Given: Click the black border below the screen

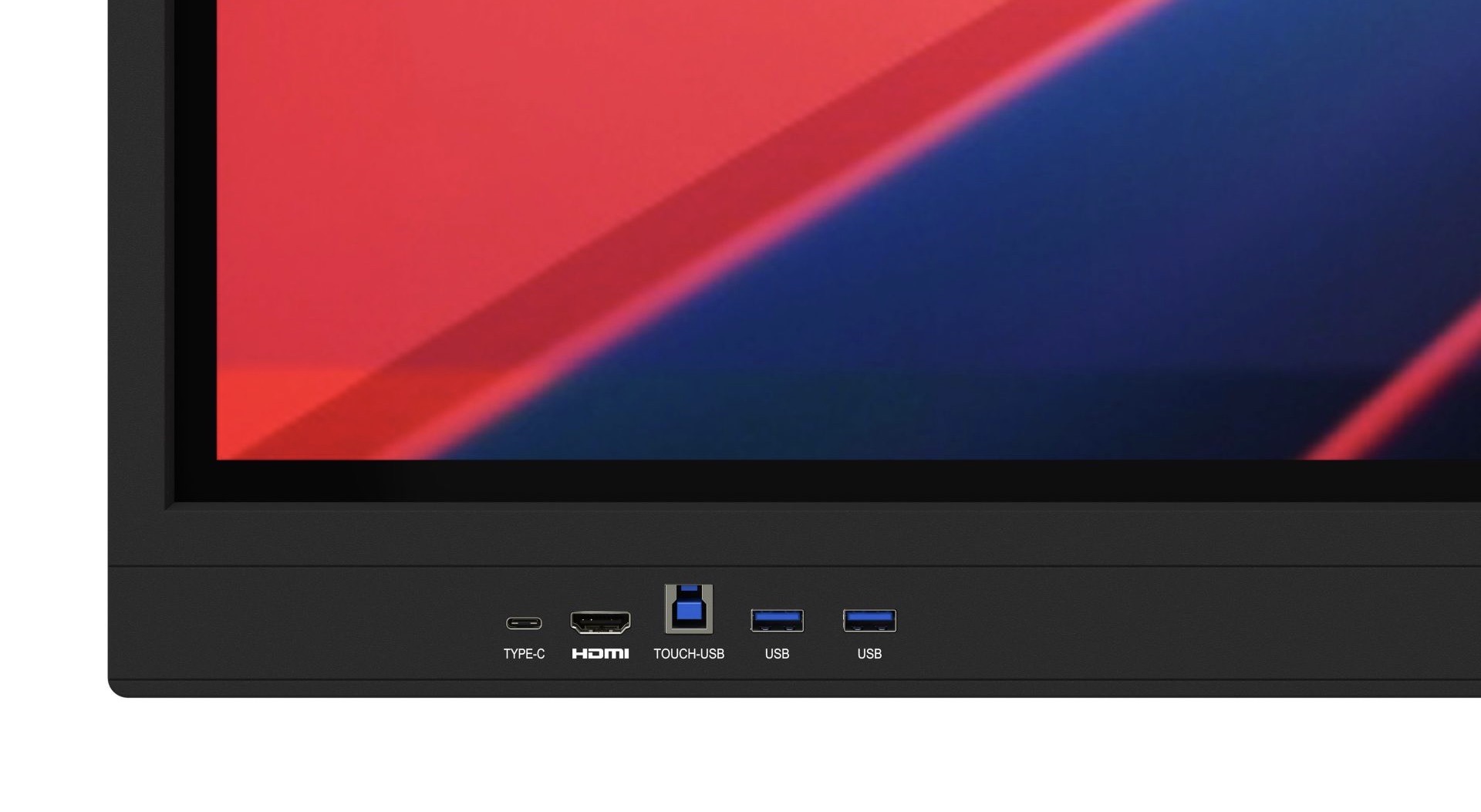Looking at the screenshot, I should pos(771,482).
